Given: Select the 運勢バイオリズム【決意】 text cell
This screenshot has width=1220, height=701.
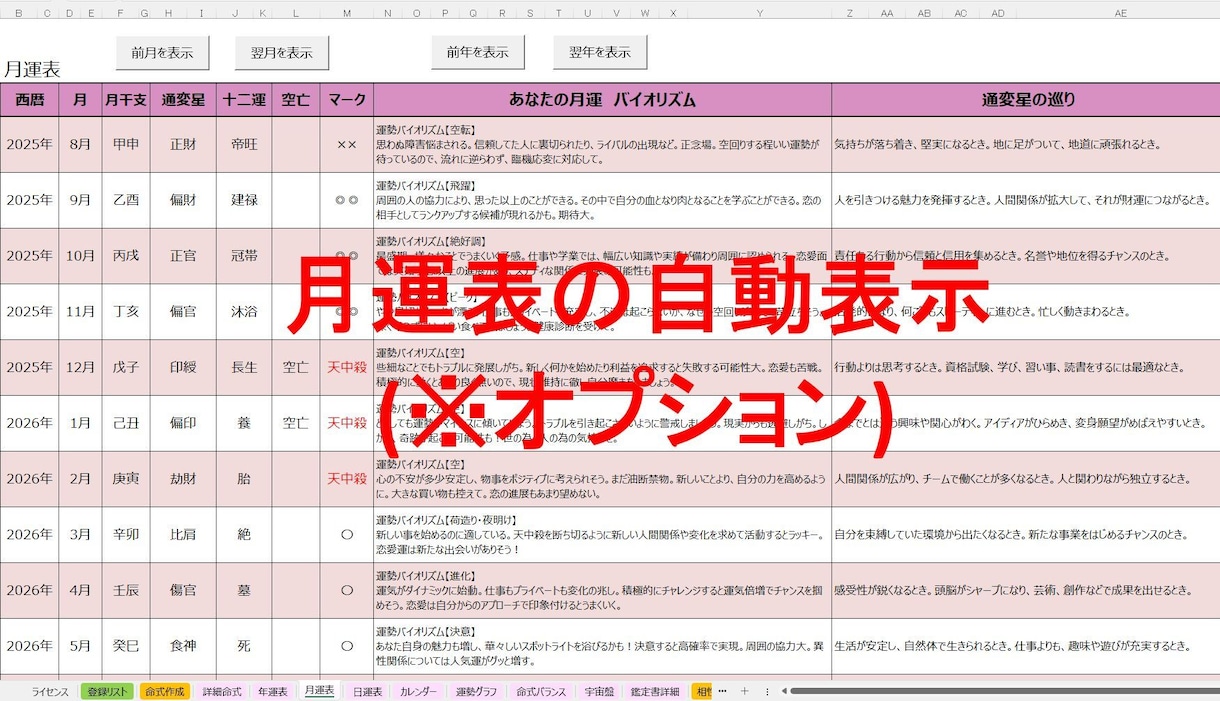Looking at the screenshot, I should click(602, 646).
